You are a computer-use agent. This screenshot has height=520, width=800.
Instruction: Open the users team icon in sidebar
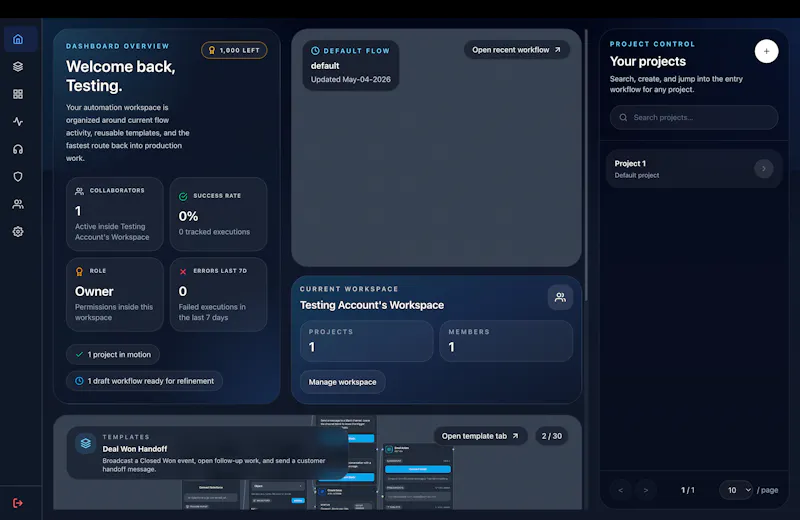(18, 205)
